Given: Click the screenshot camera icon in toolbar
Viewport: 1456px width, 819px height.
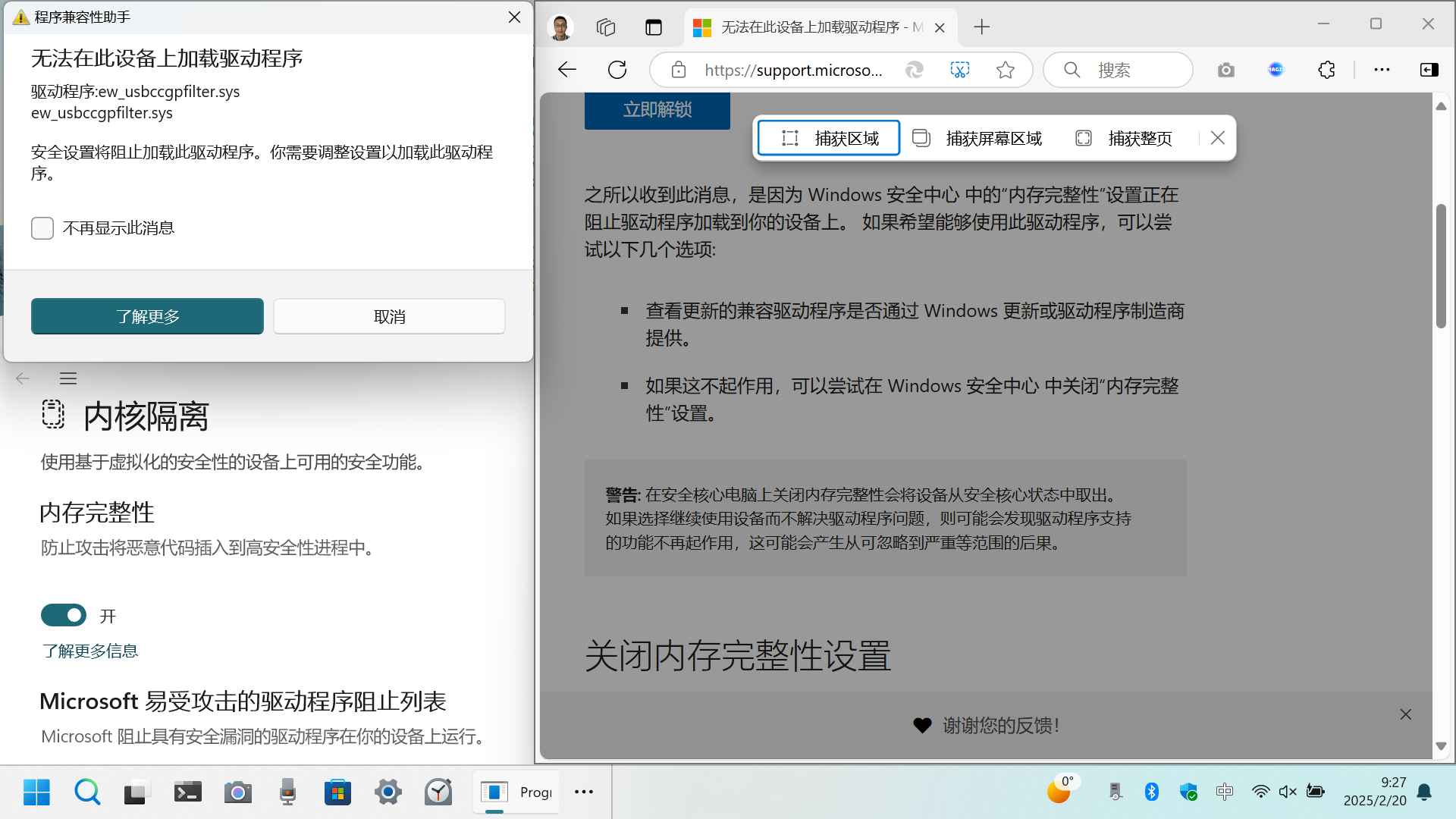Looking at the screenshot, I should (x=1226, y=70).
